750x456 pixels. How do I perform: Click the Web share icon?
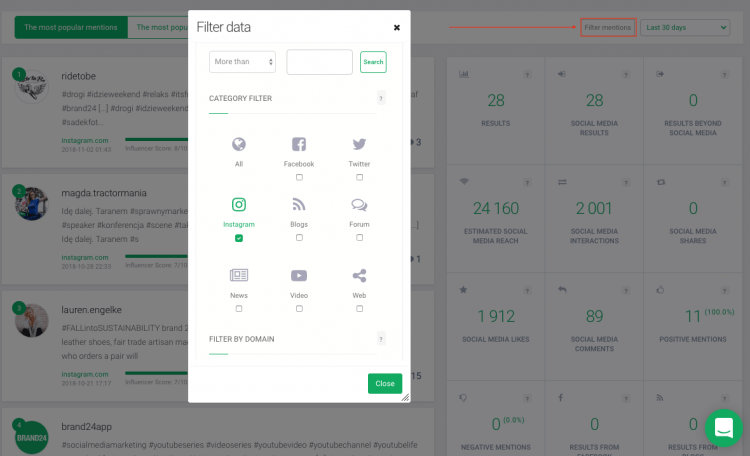pyautogui.click(x=359, y=276)
